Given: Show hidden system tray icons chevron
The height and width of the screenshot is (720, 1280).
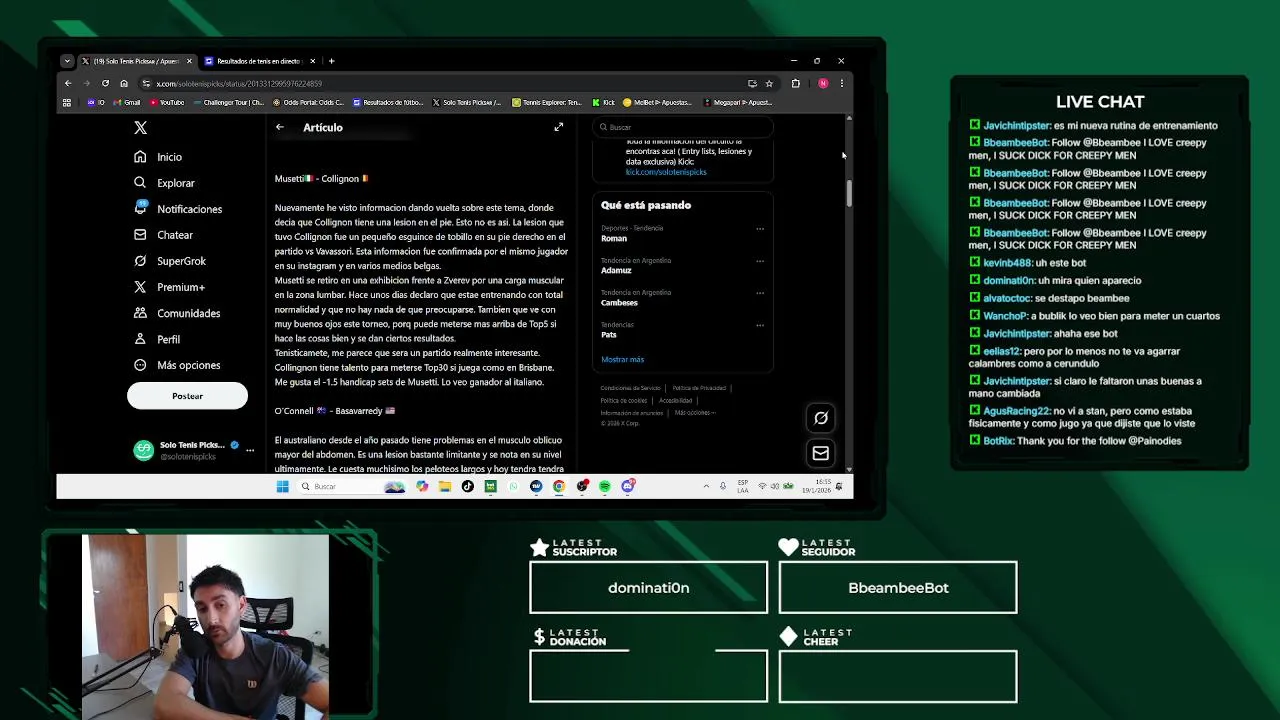Looking at the screenshot, I should coord(706,486).
